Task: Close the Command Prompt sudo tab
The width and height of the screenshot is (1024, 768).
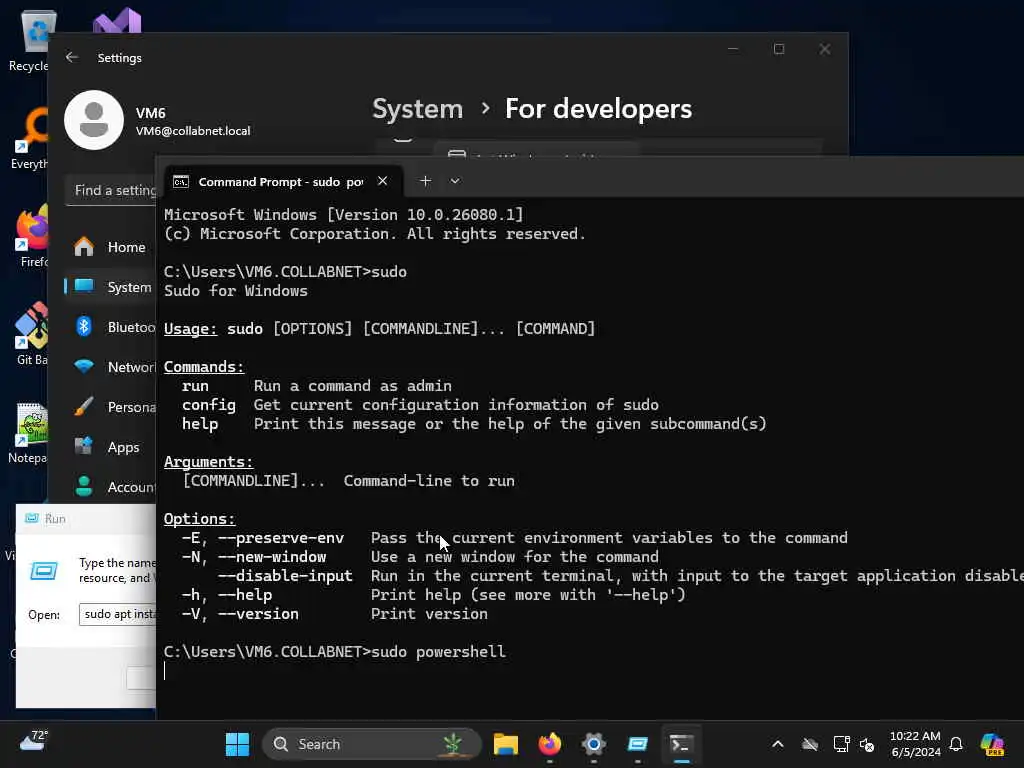Action: click(383, 182)
